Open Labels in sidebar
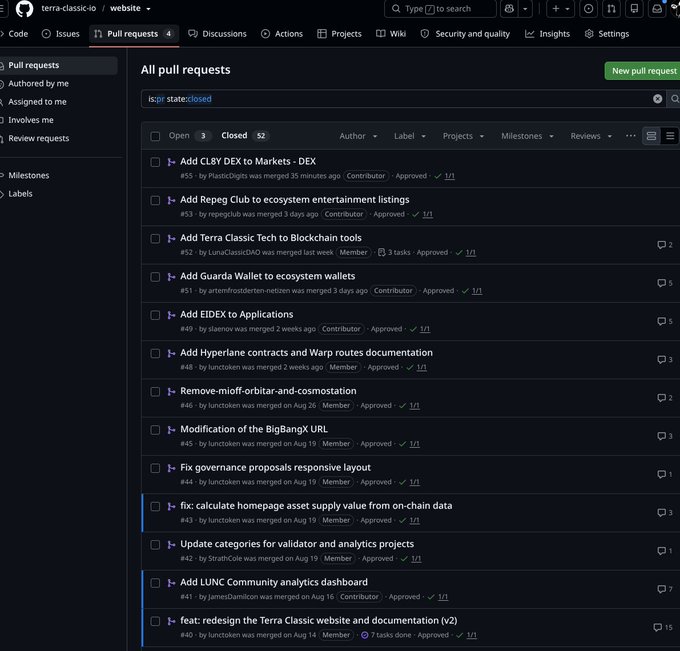The width and height of the screenshot is (680, 651). tap(20, 194)
